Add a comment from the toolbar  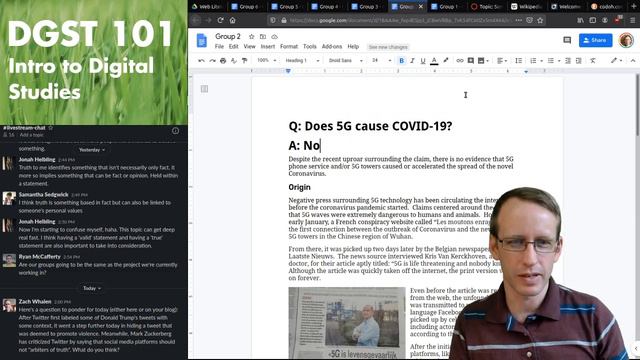(471, 60)
